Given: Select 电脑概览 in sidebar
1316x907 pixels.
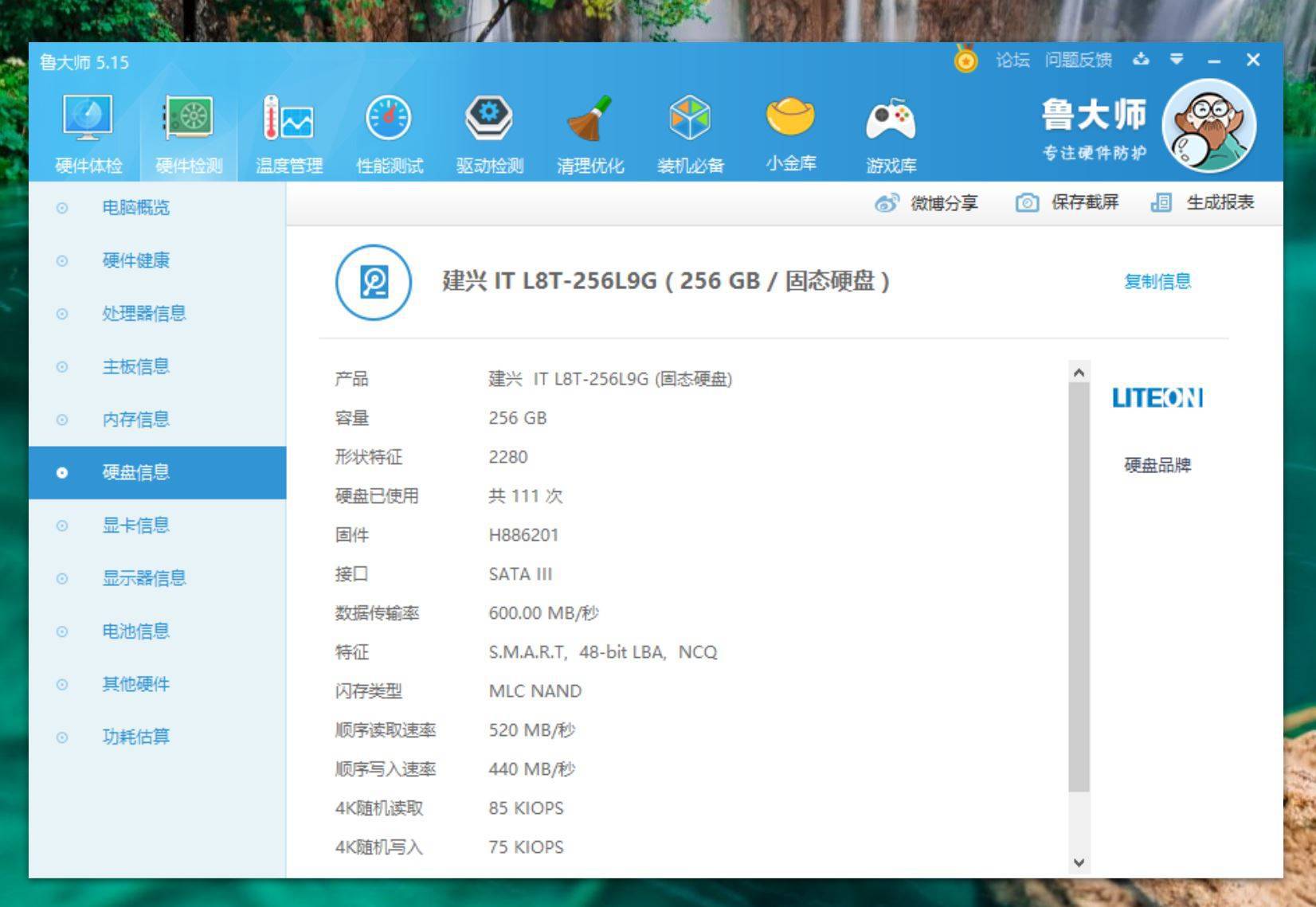Looking at the screenshot, I should tap(158, 208).
